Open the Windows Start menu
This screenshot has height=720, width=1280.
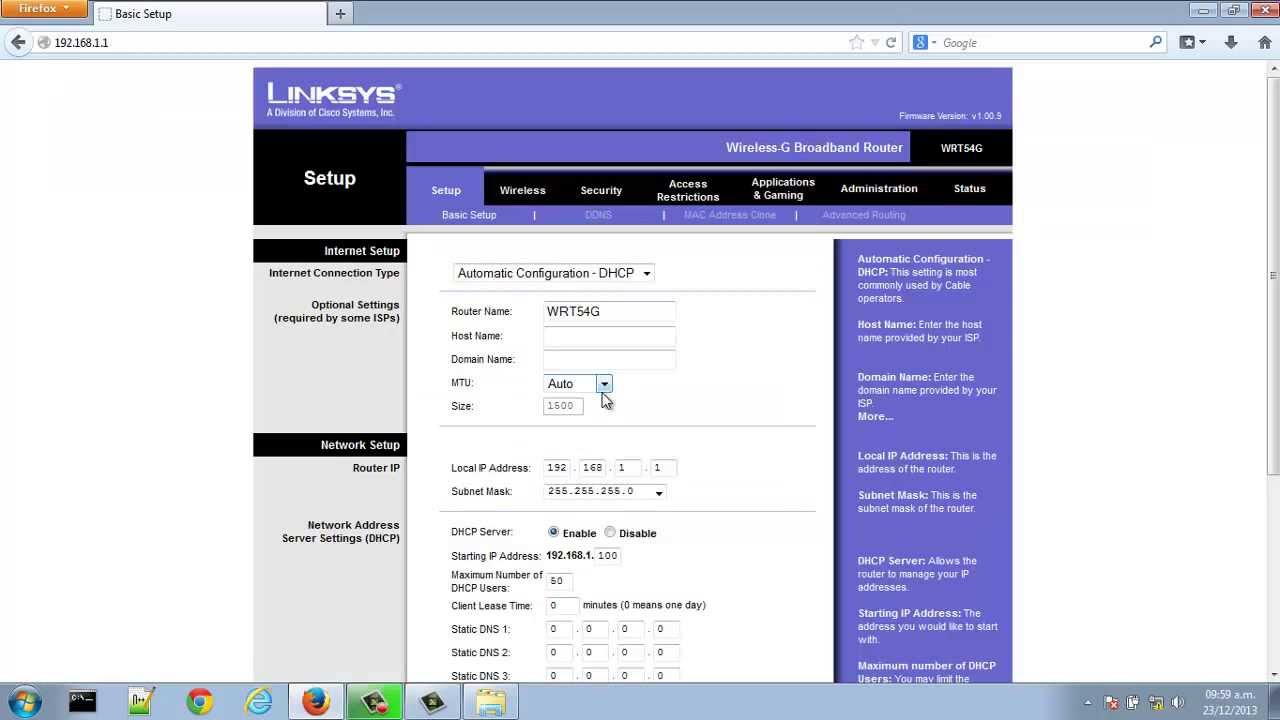tap(24, 702)
